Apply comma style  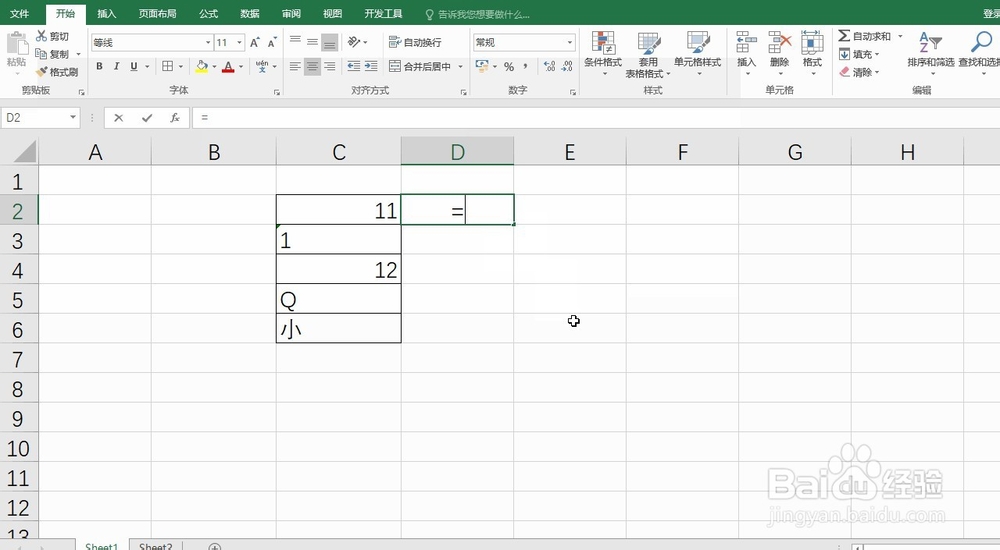point(525,66)
